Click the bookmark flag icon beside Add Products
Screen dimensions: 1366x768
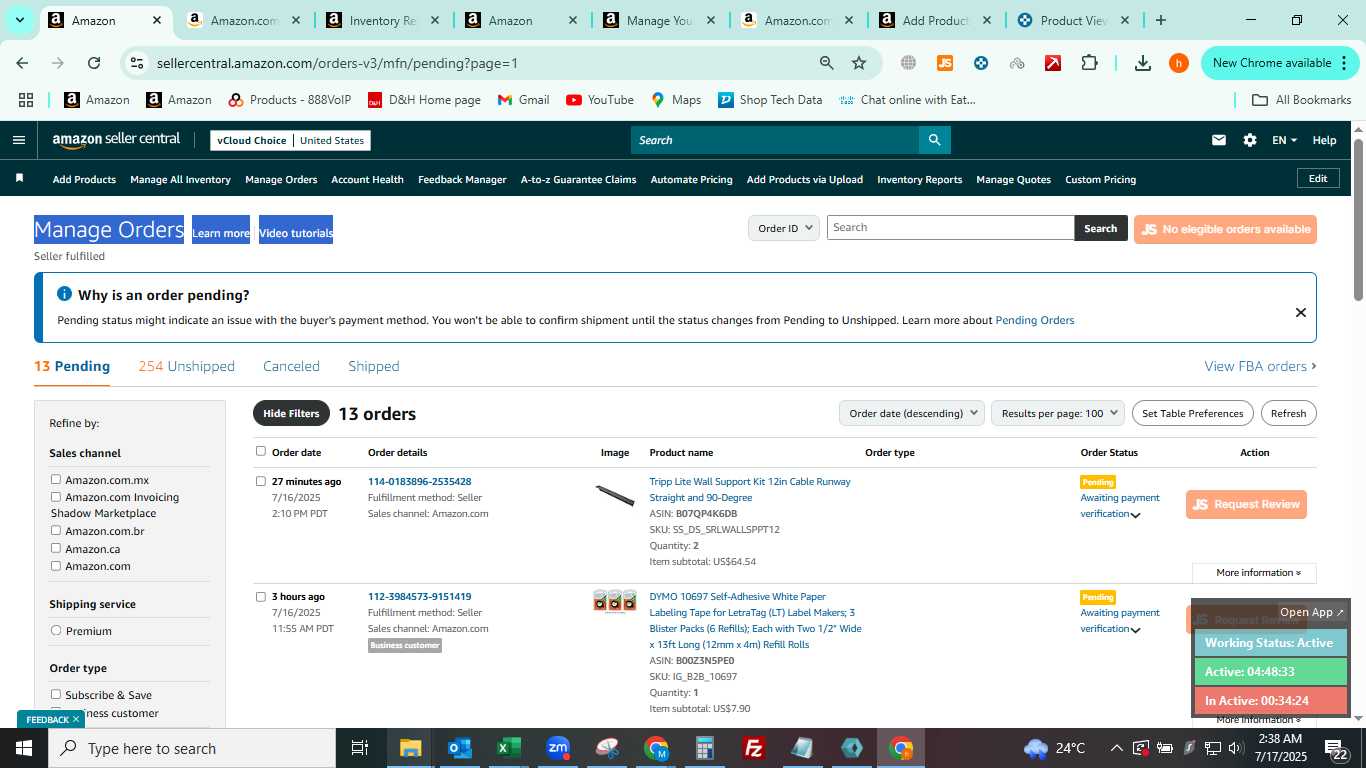19,178
